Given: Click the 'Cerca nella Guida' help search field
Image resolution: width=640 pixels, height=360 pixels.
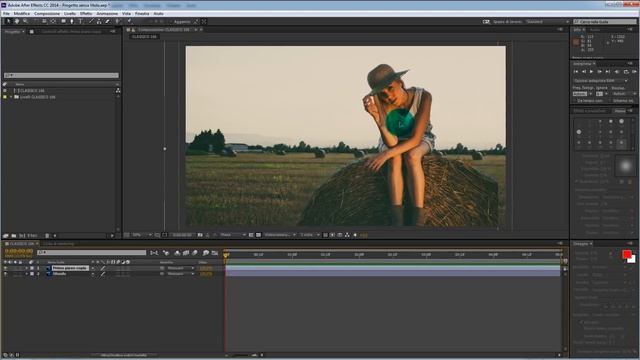Looking at the screenshot, I should click(605, 22).
